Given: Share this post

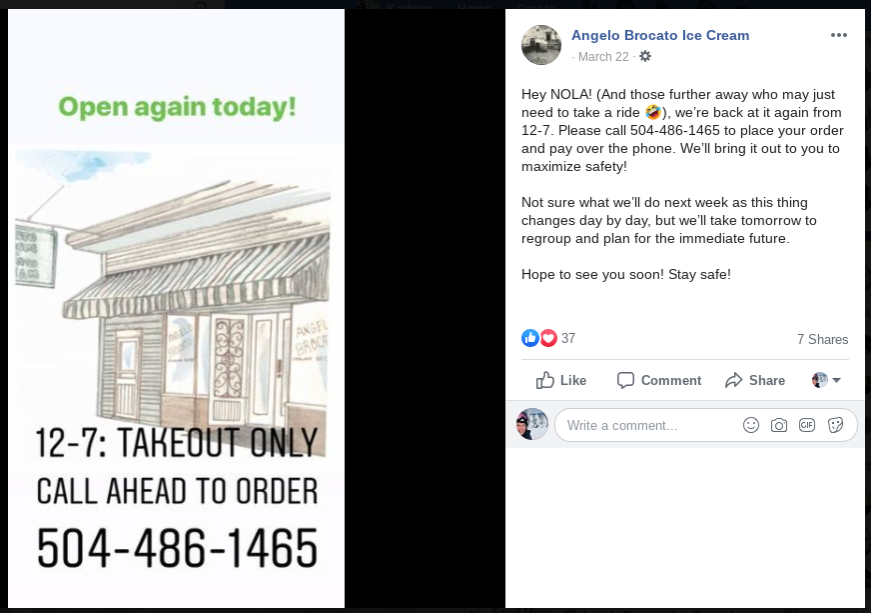Looking at the screenshot, I should [755, 380].
